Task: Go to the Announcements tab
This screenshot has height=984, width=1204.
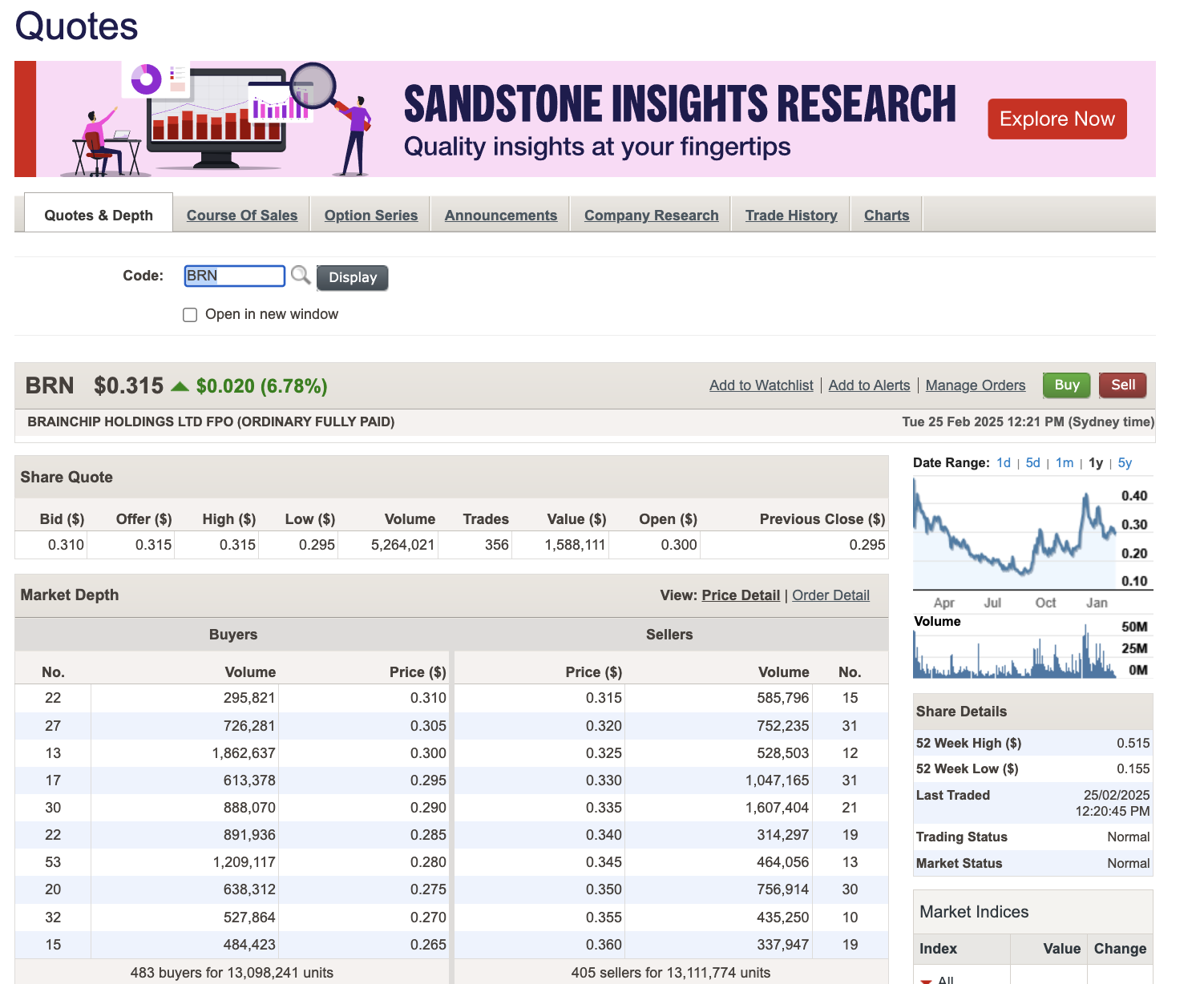Action: pyautogui.click(x=501, y=215)
